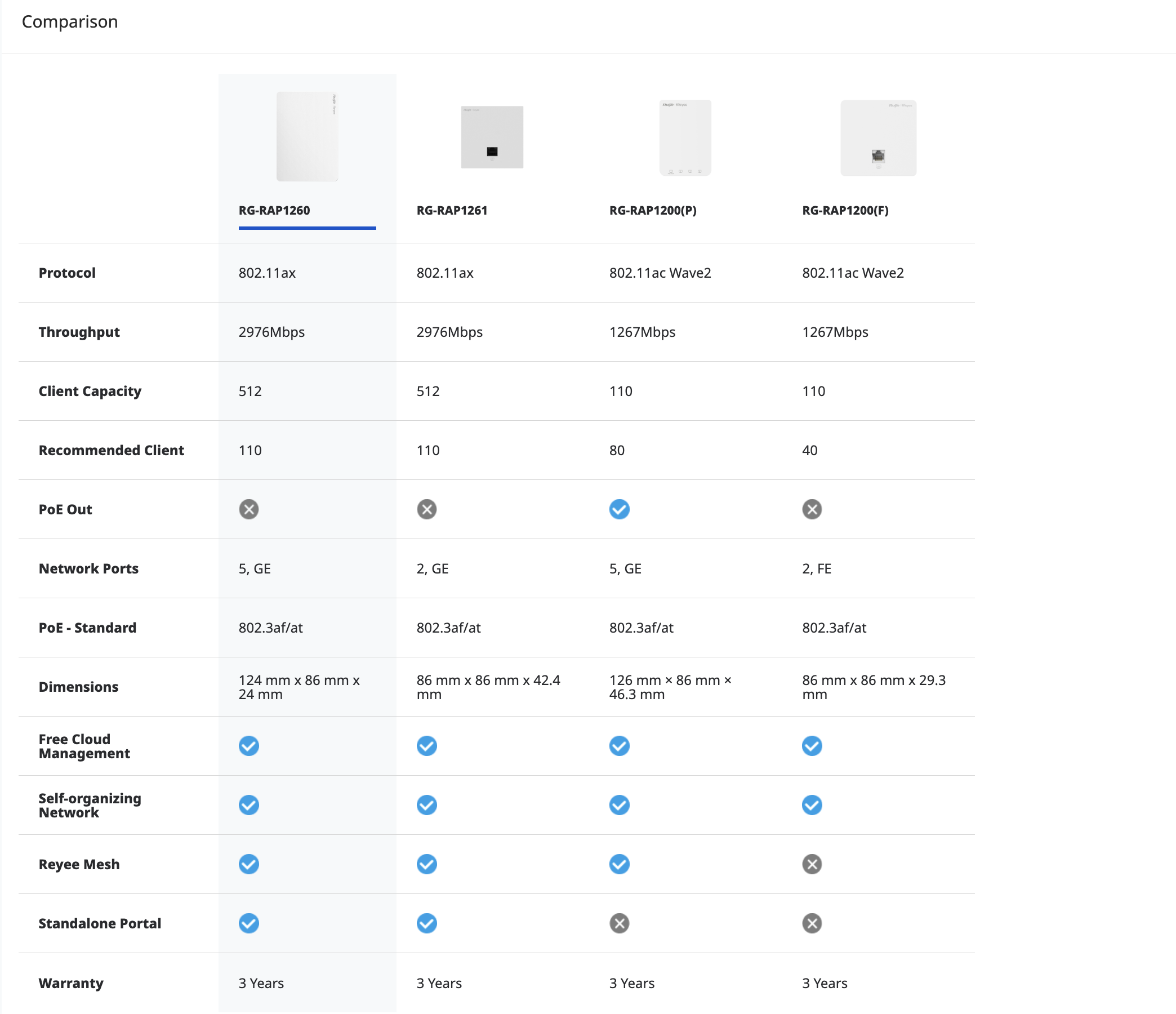The image size is (1176, 1014).
Task: Click Reyee Mesh checkmark for RG-RAP1260
Action: tap(248, 864)
